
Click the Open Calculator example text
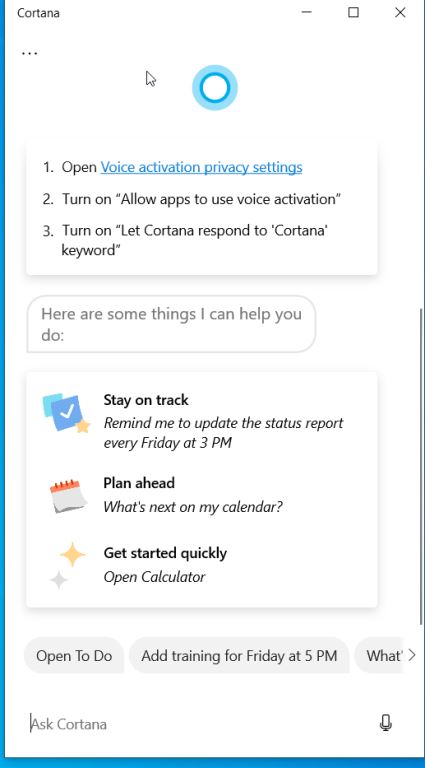click(154, 577)
